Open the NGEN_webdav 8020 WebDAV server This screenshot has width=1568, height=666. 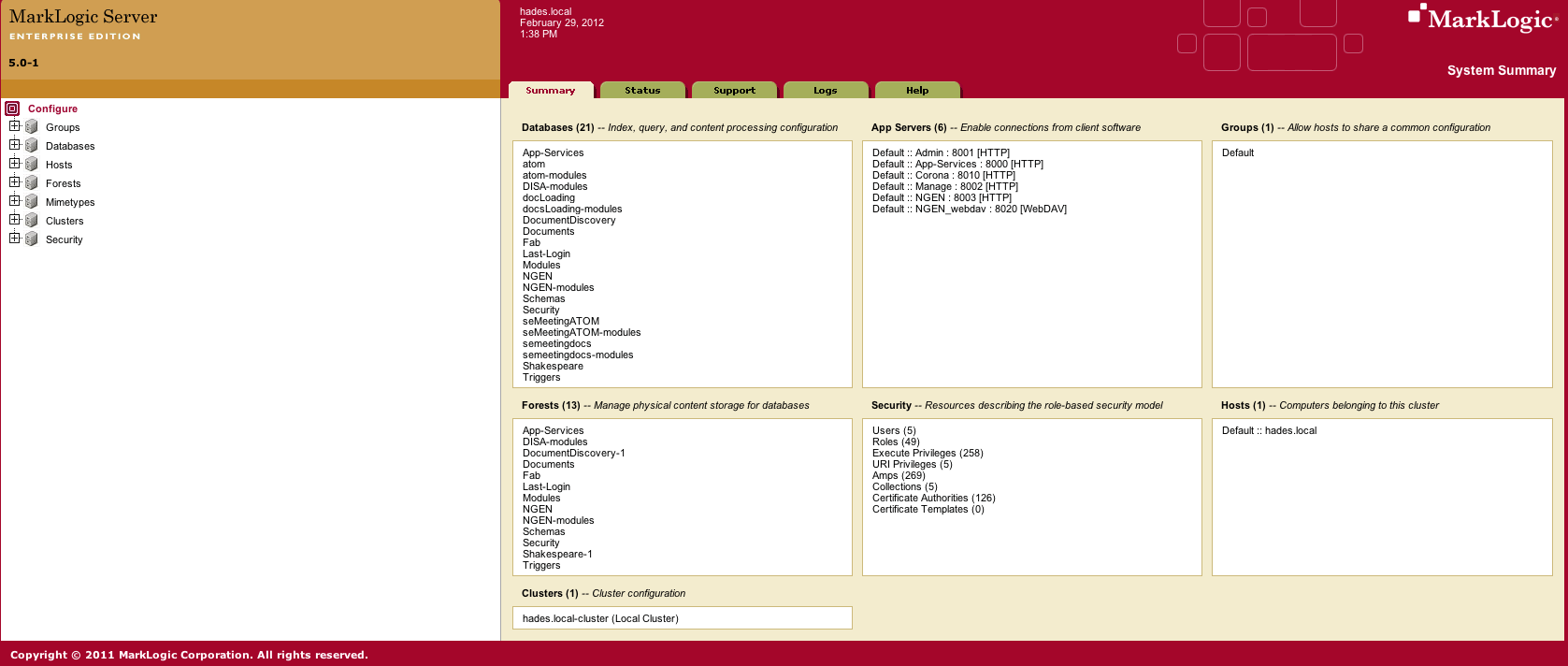(x=970, y=209)
